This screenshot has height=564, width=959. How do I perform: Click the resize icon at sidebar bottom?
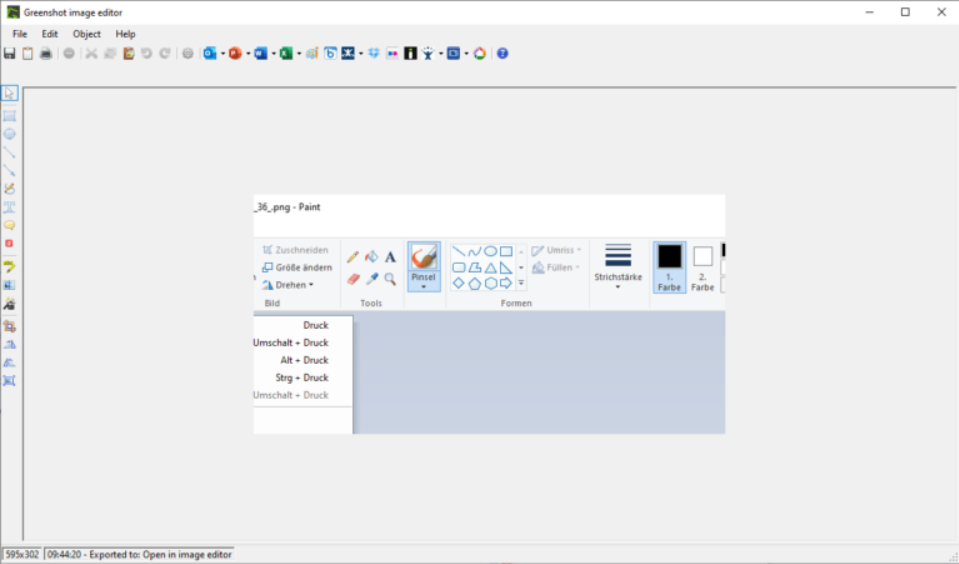tap(9, 381)
